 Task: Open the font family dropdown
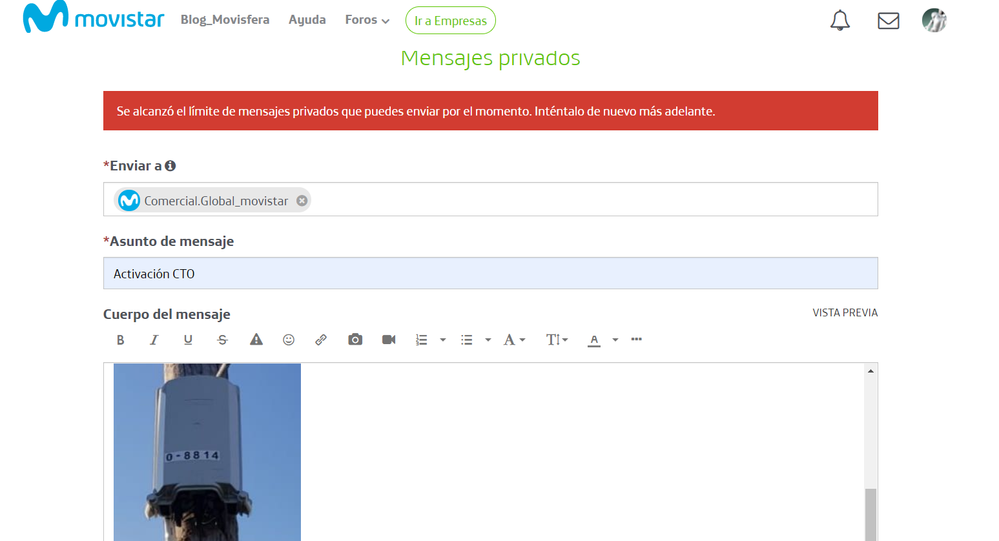coord(514,340)
